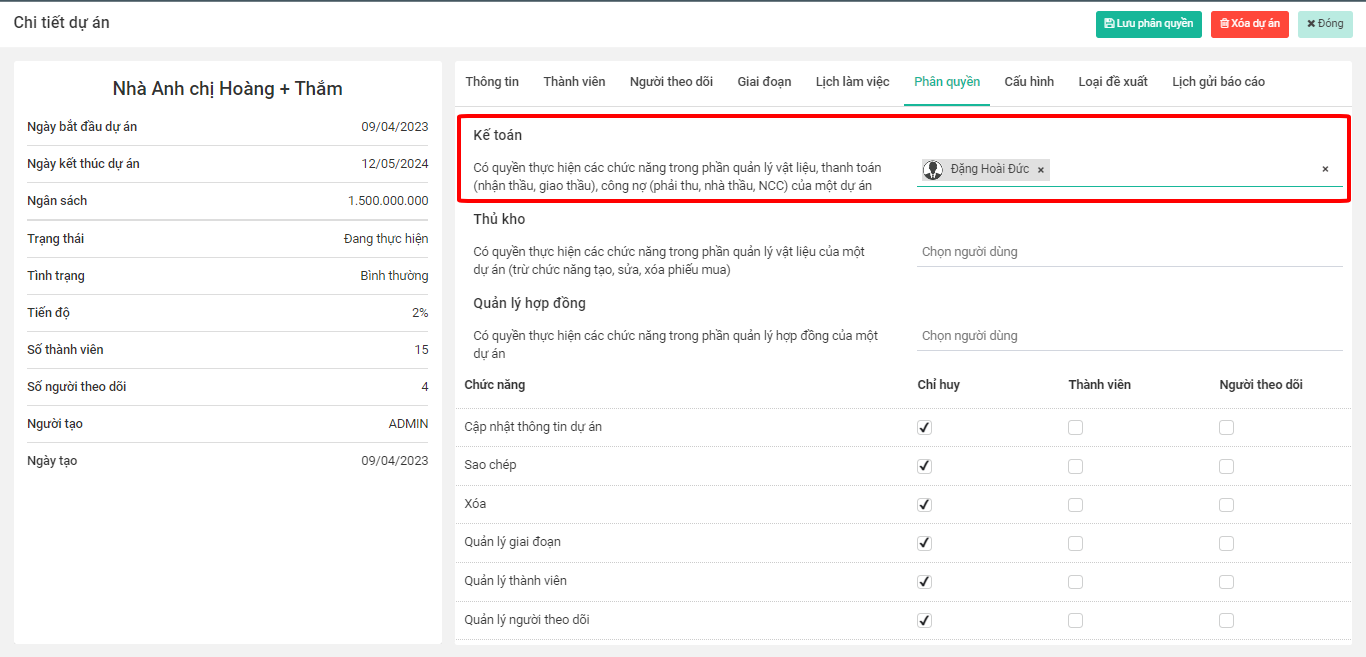1366x657 pixels.
Task: Check Thành viên for Quản lý thành viên
Action: (x=1075, y=582)
